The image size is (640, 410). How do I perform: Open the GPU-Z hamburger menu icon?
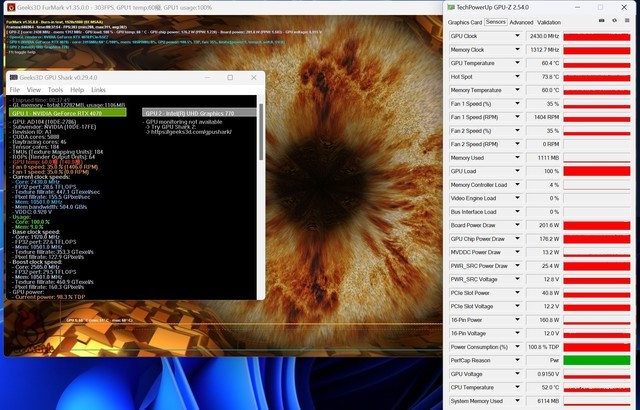pyautogui.click(x=626, y=21)
